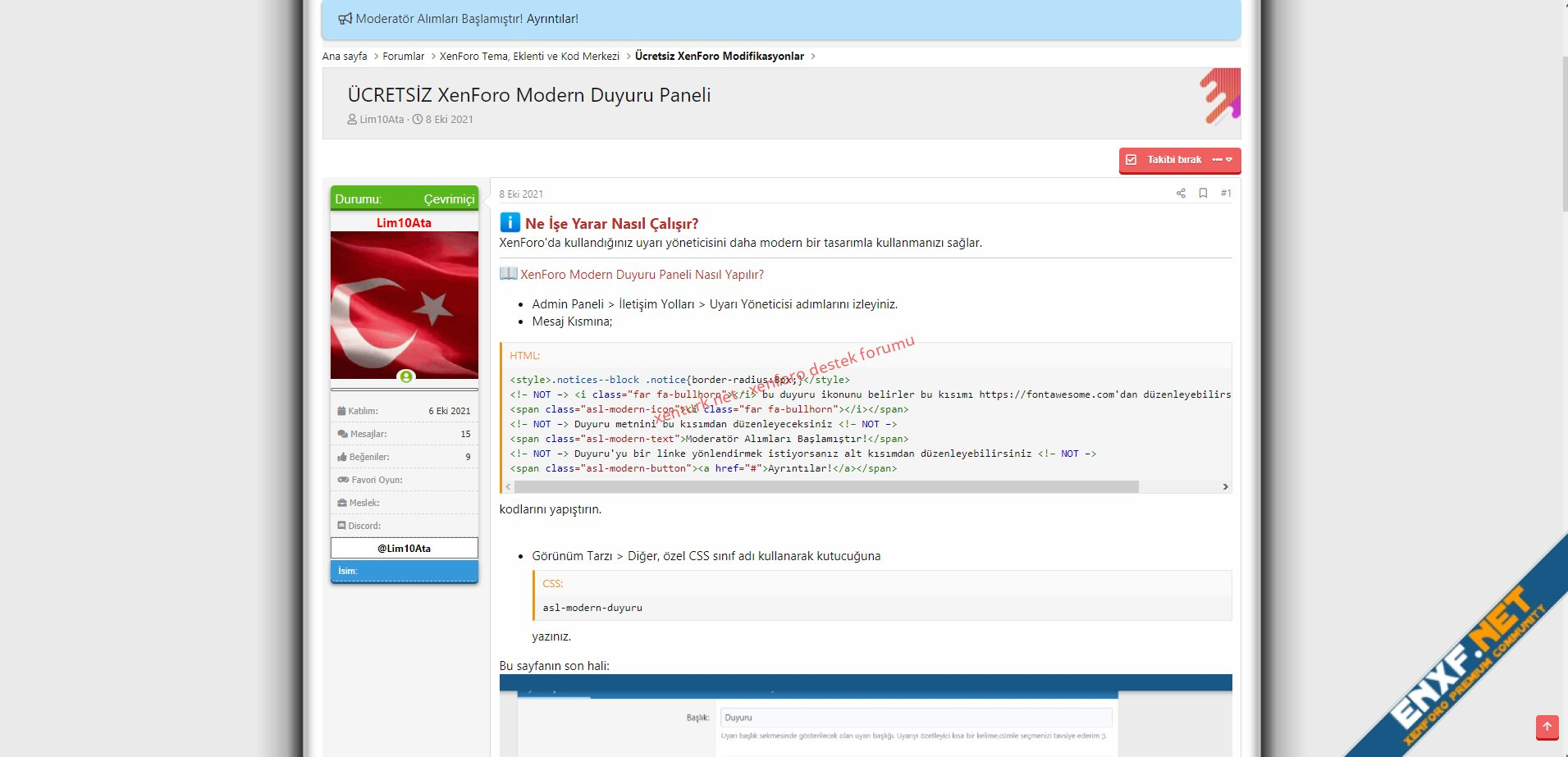Viewport: 1568px width, 757px height.
Task: Click the blue info icon beside the heading
Action: (x=510, y=222)
